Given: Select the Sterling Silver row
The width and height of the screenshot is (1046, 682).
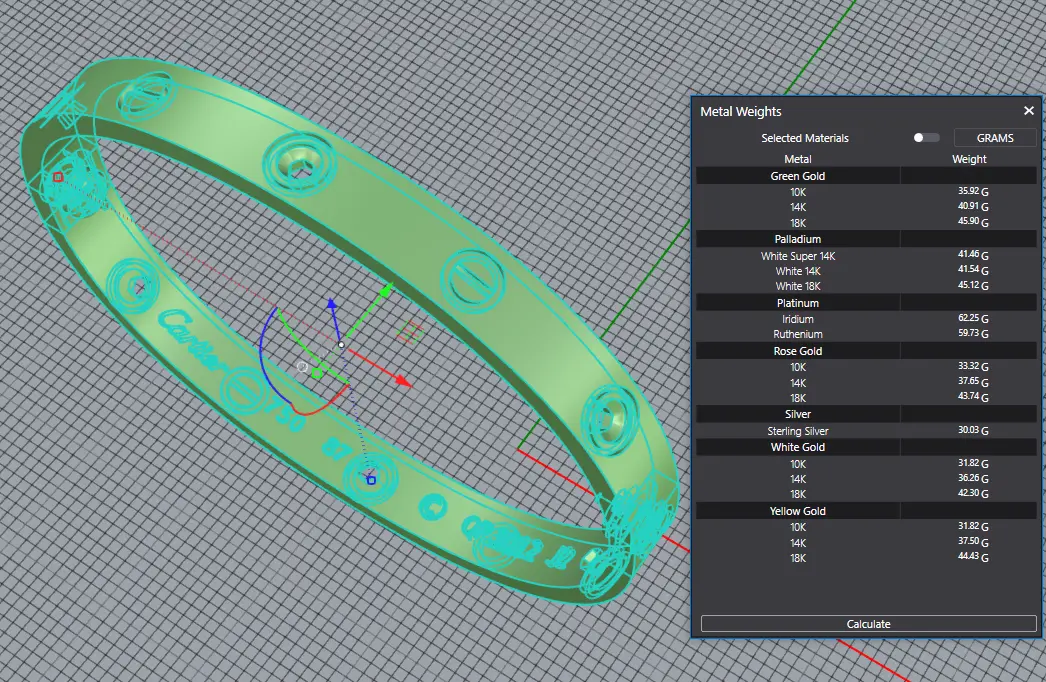Looking at the screenshot, I should pyautogui.click(x=798, y=431).
